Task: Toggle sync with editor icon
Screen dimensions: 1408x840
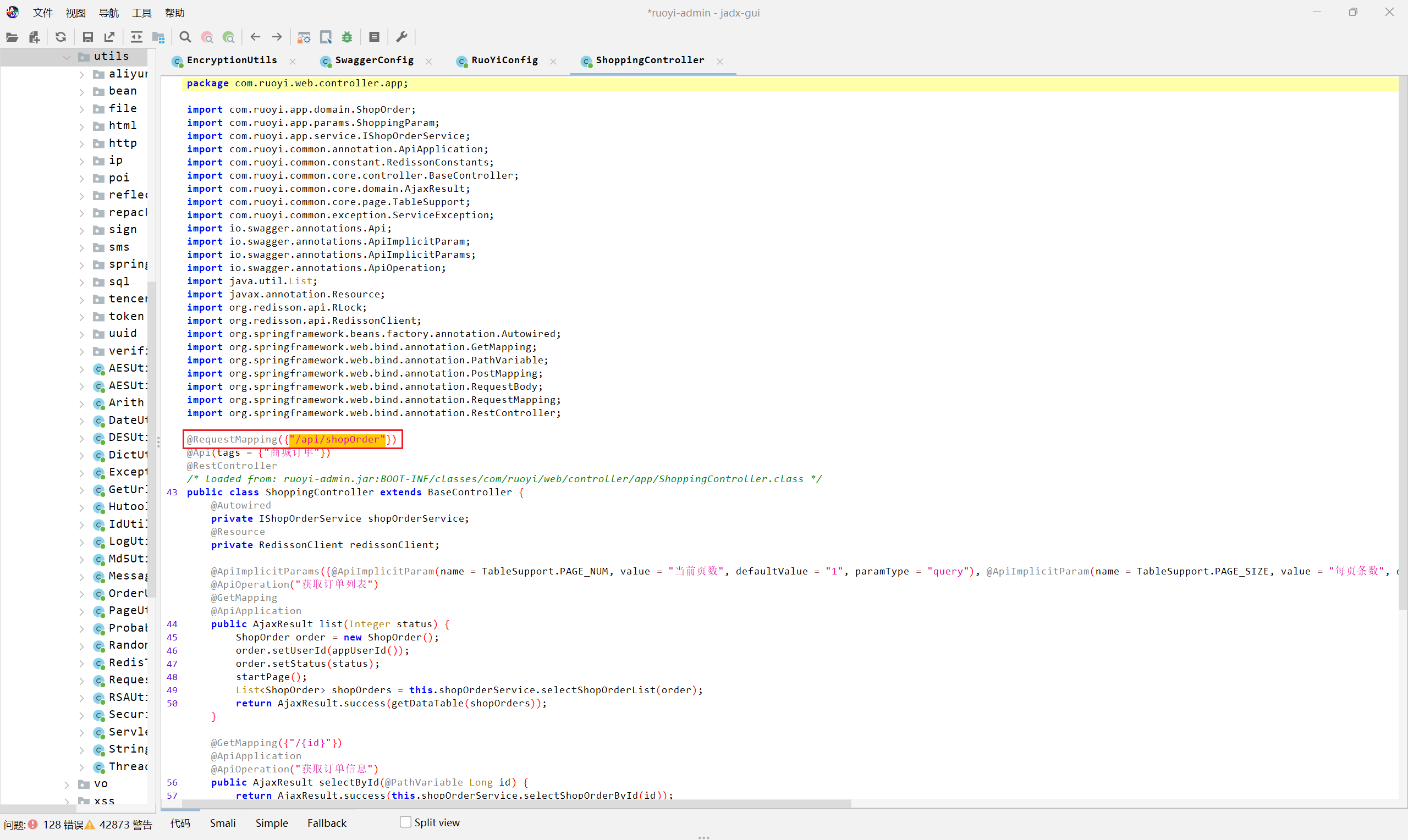Action: pos(136,37)
